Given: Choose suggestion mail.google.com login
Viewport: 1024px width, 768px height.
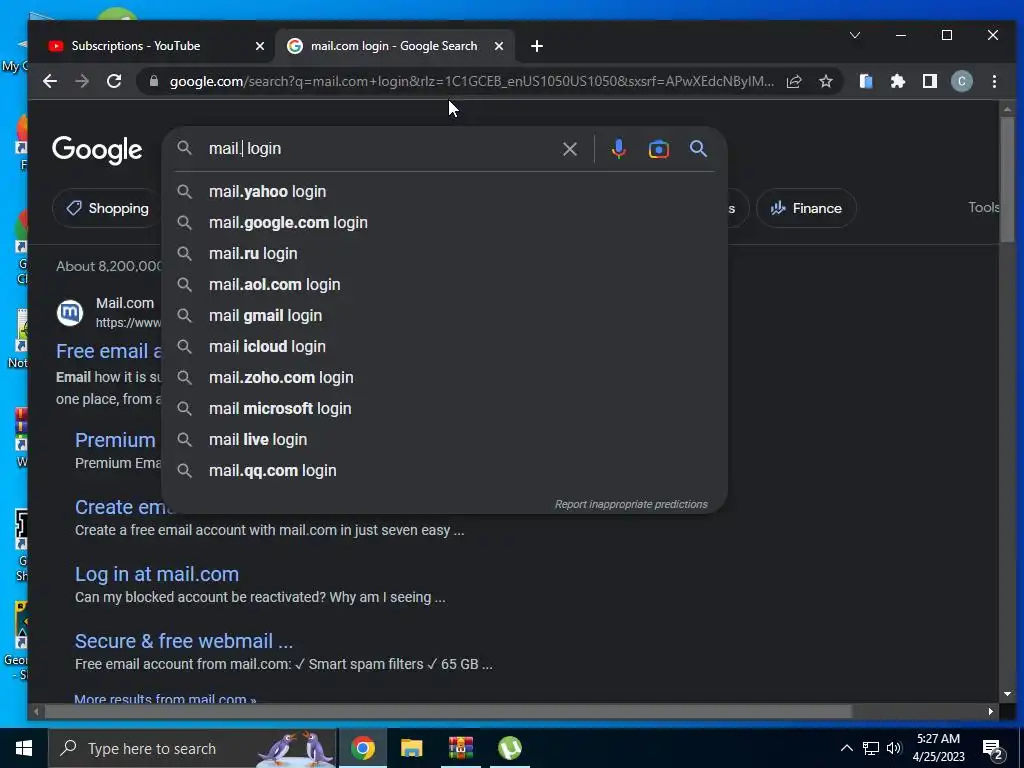Looking at the screenshot, I should [x=444, y=223].
